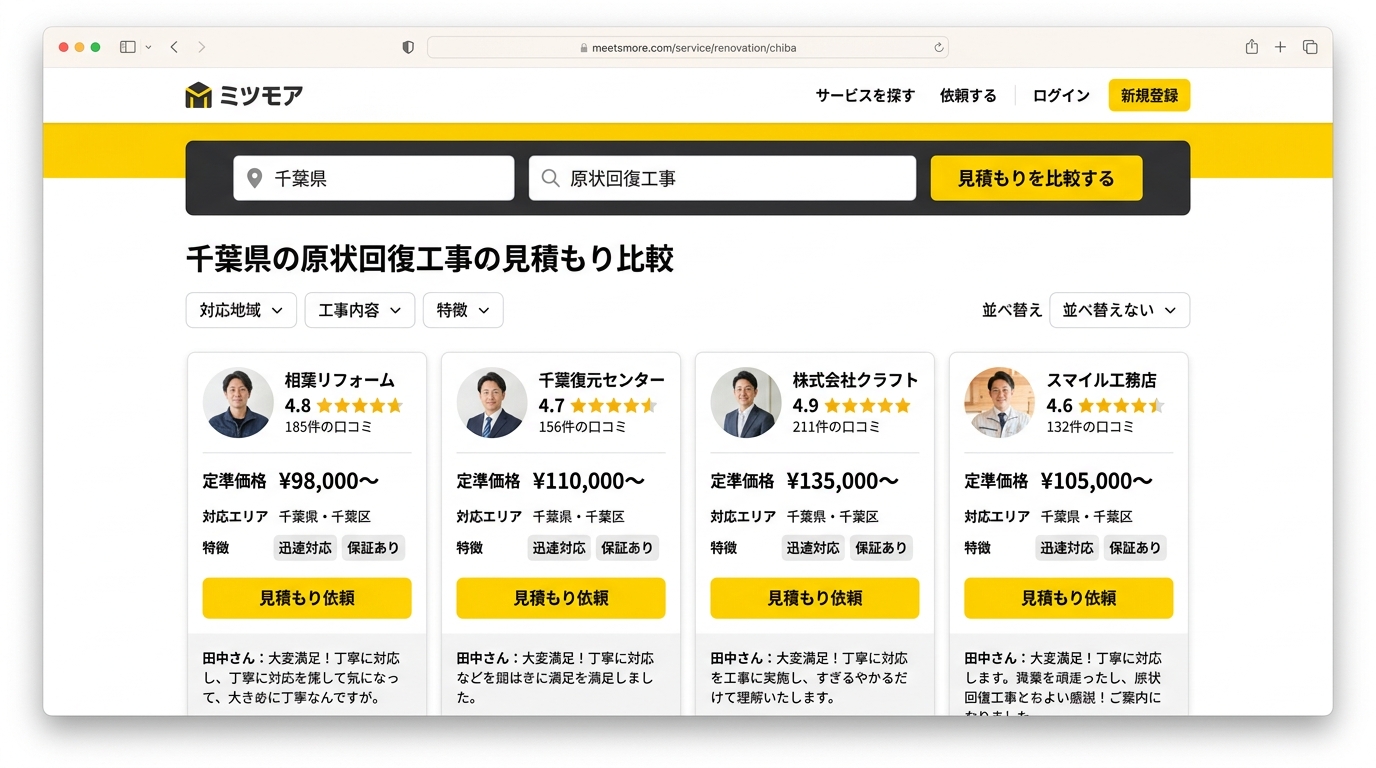Expand the 特徴 filter dropdown
Viewport: 1376px width, 768px height.
pos(463,310)
